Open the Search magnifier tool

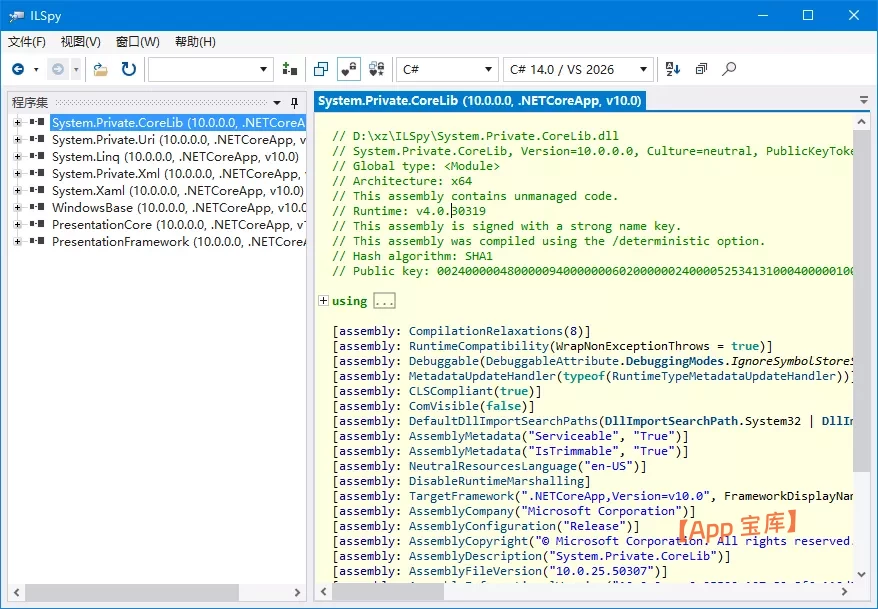tap(729, 69)
